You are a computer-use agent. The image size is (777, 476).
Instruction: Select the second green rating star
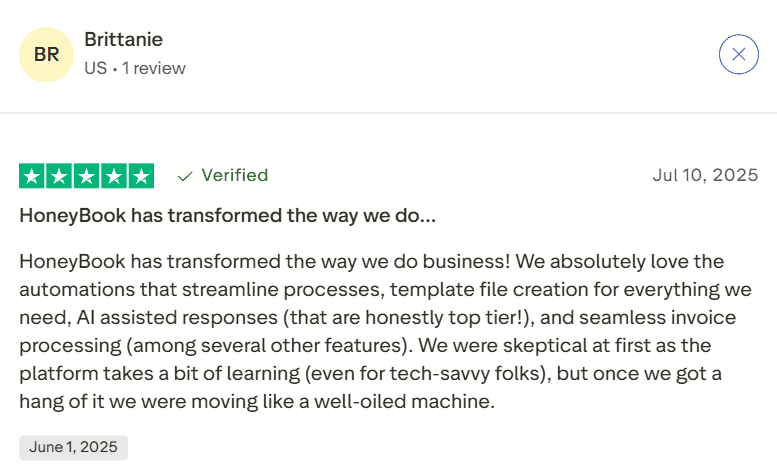(x=59, y=176)
